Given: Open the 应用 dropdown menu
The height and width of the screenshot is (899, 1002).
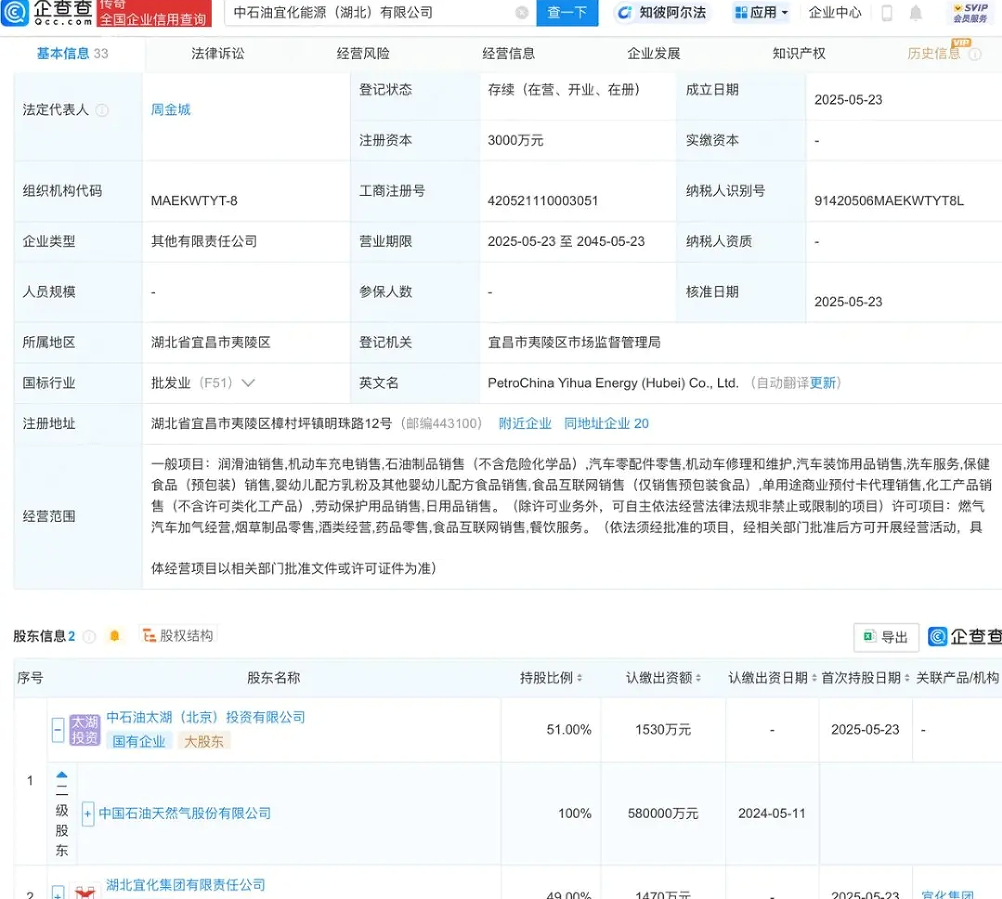Looking at the screenshot, I should (761, 13).
